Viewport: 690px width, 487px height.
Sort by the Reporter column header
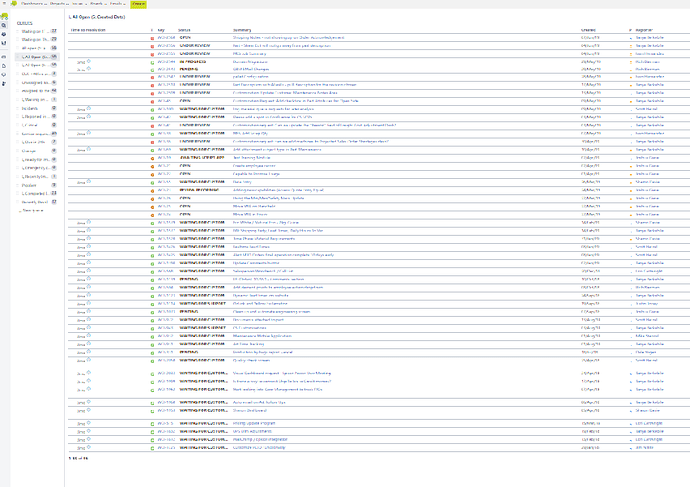coord(644,30)
